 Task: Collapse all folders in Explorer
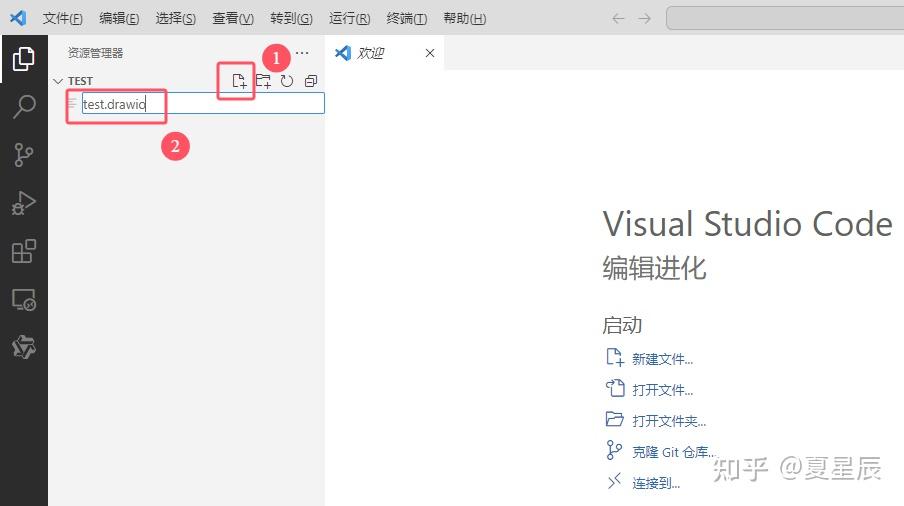click(x=311, y=81)
